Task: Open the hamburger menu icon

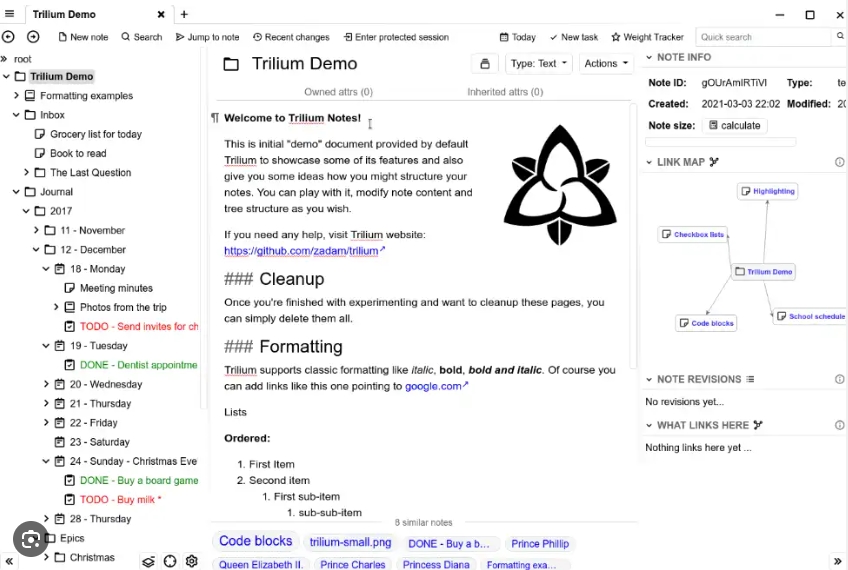Action: [9, 14]
